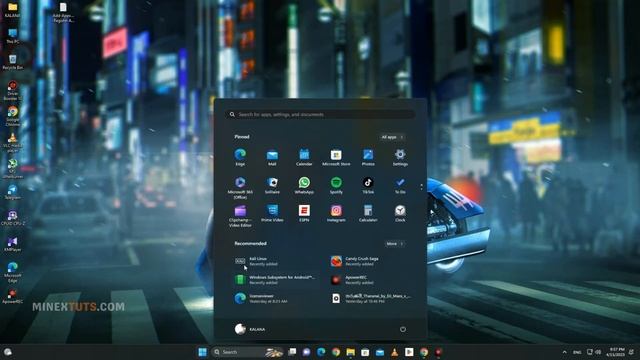Viewport: 640px width, 360px height.
Task: Open VLC media player from taskbar
Action: [x=394, y=352]
